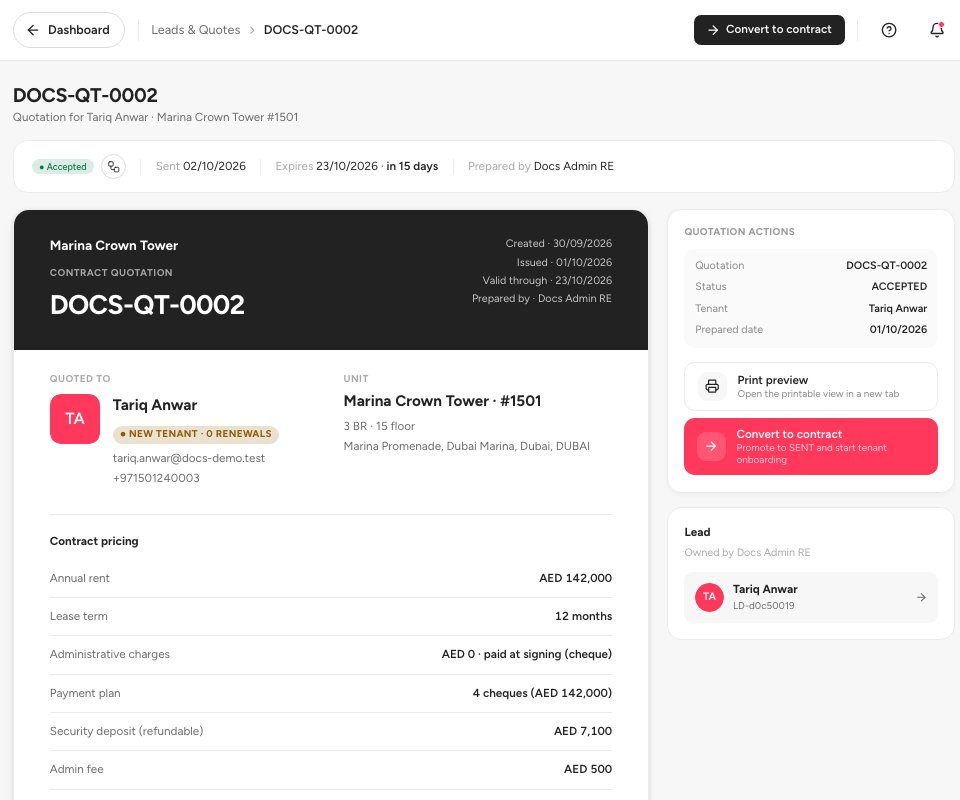
Task: Open the notifications bell
Action: click(937, 30)
